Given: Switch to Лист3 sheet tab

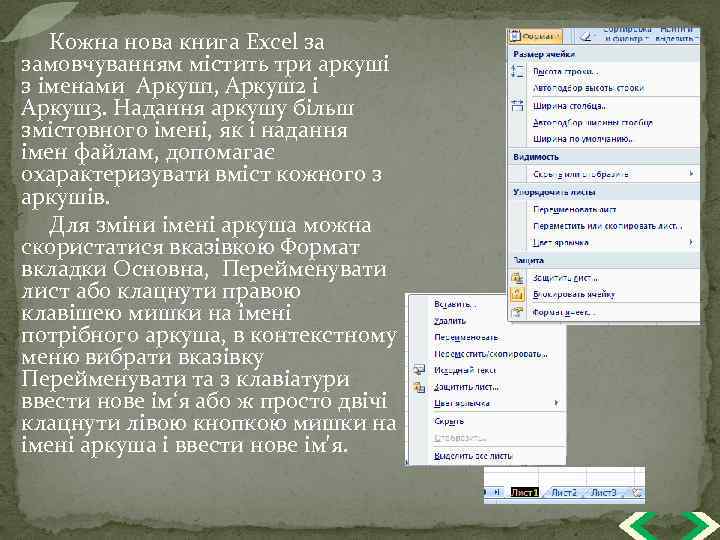Looking at the screenshot, I should (603, 493).
